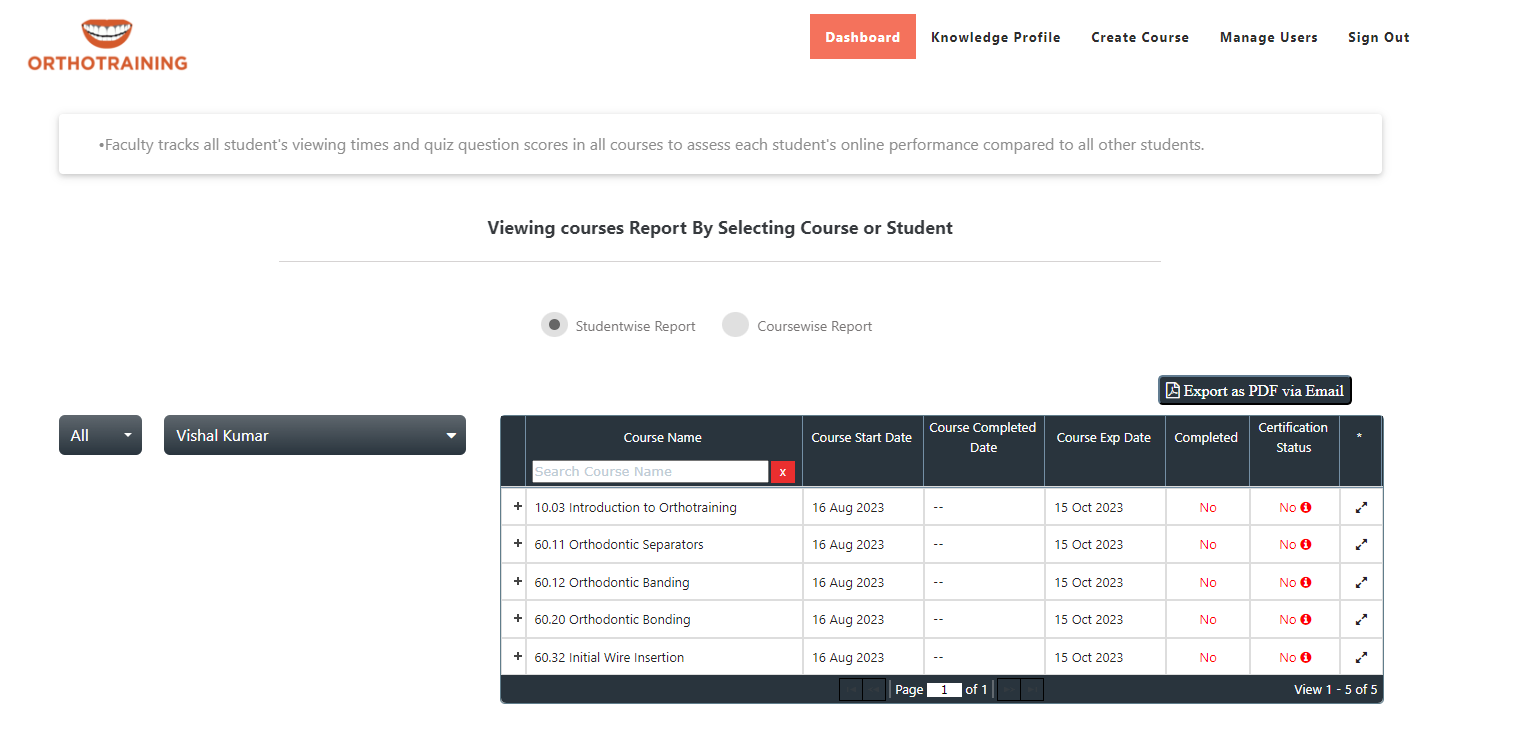The image size is (1531, 731).
Task: Expand the 10.03 Introduction to Orthotraining row
Action: (x=517, y=507)
